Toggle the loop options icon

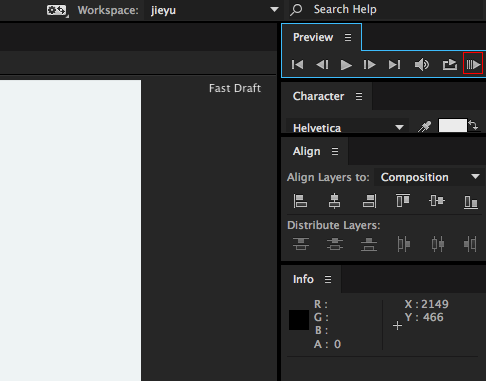pyautogui.click(x=449, y=64)
